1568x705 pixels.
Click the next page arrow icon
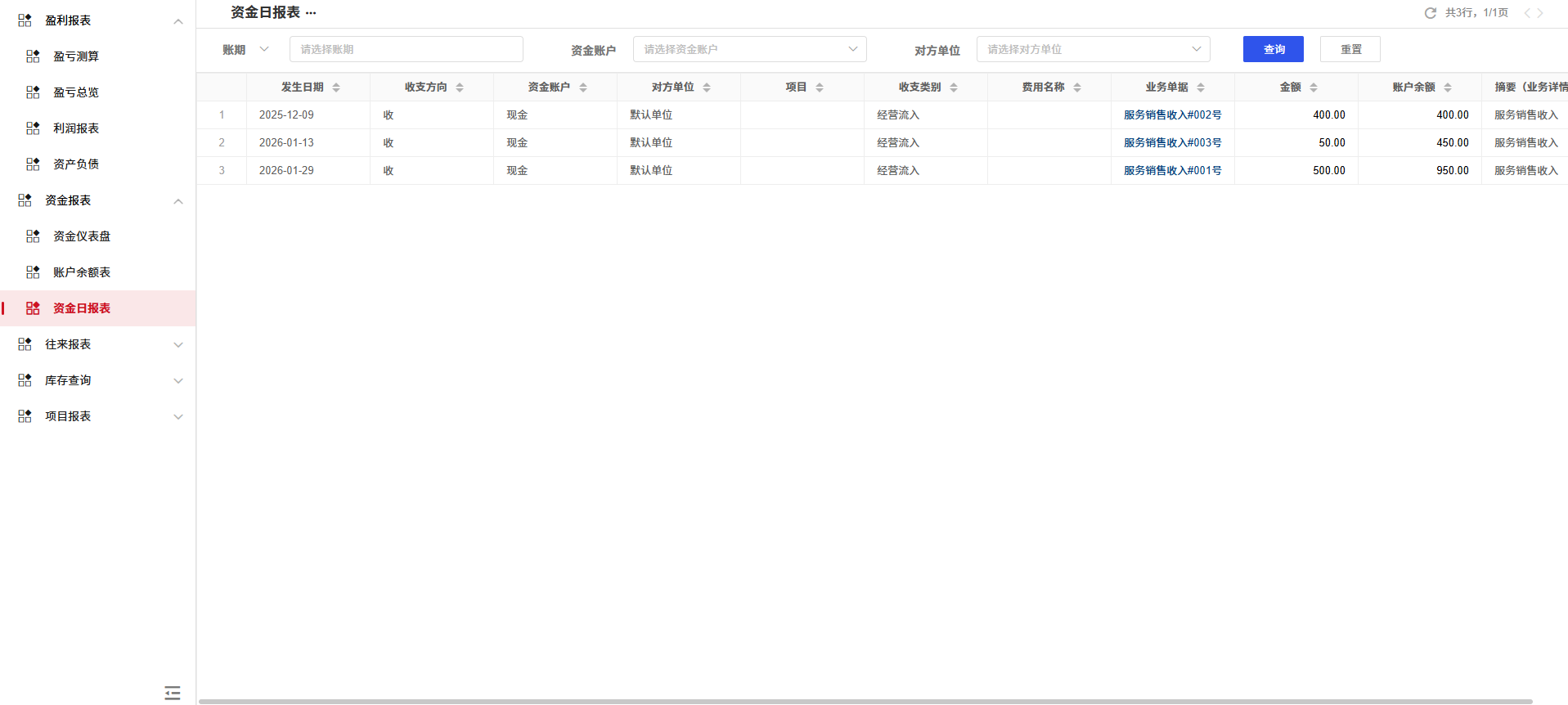[1540, 13]
